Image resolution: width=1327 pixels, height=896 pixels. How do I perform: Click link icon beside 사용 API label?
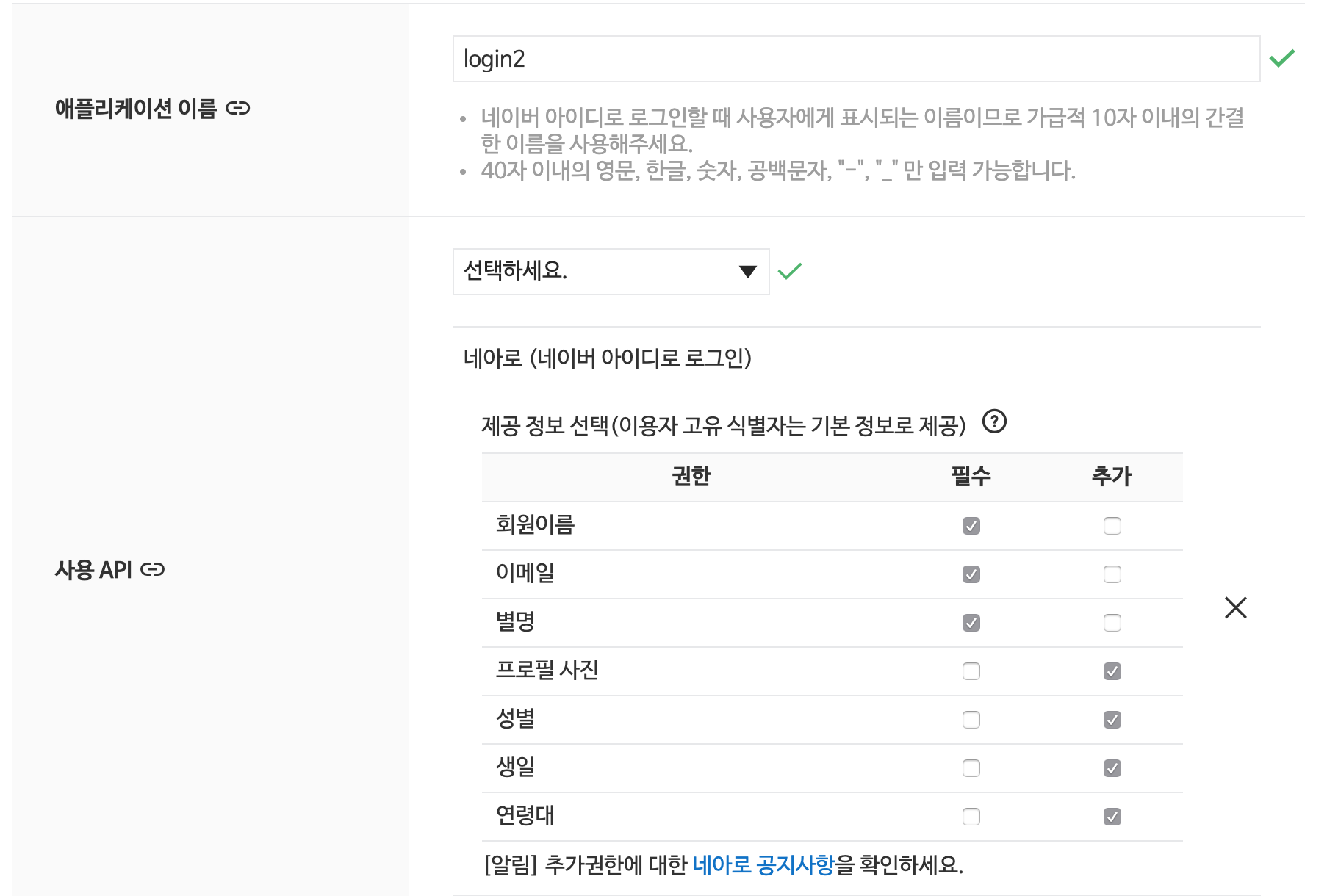(x=152, y=570)
